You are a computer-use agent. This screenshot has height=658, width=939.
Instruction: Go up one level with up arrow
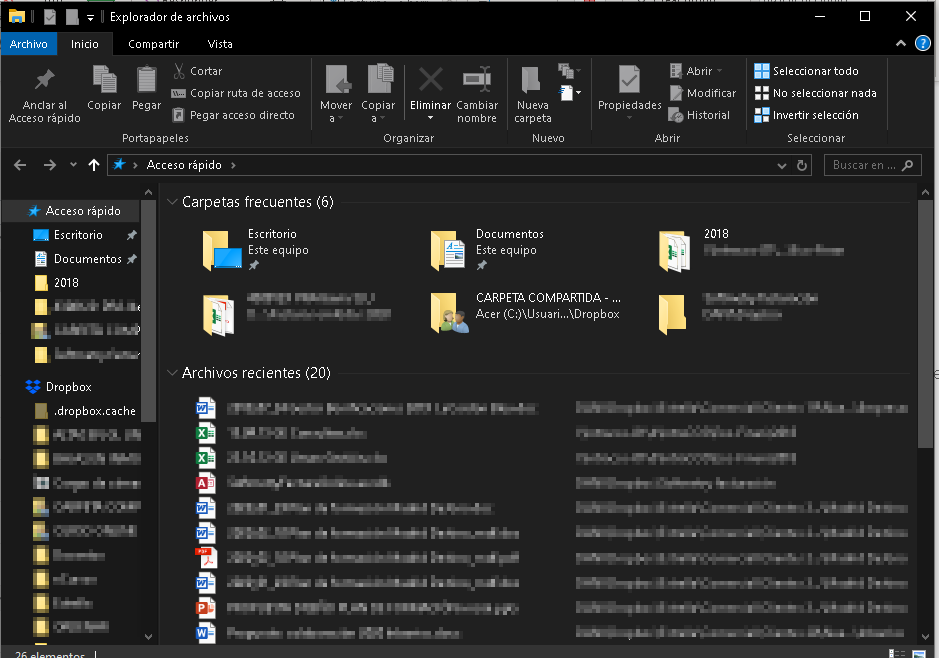point(94,165)
